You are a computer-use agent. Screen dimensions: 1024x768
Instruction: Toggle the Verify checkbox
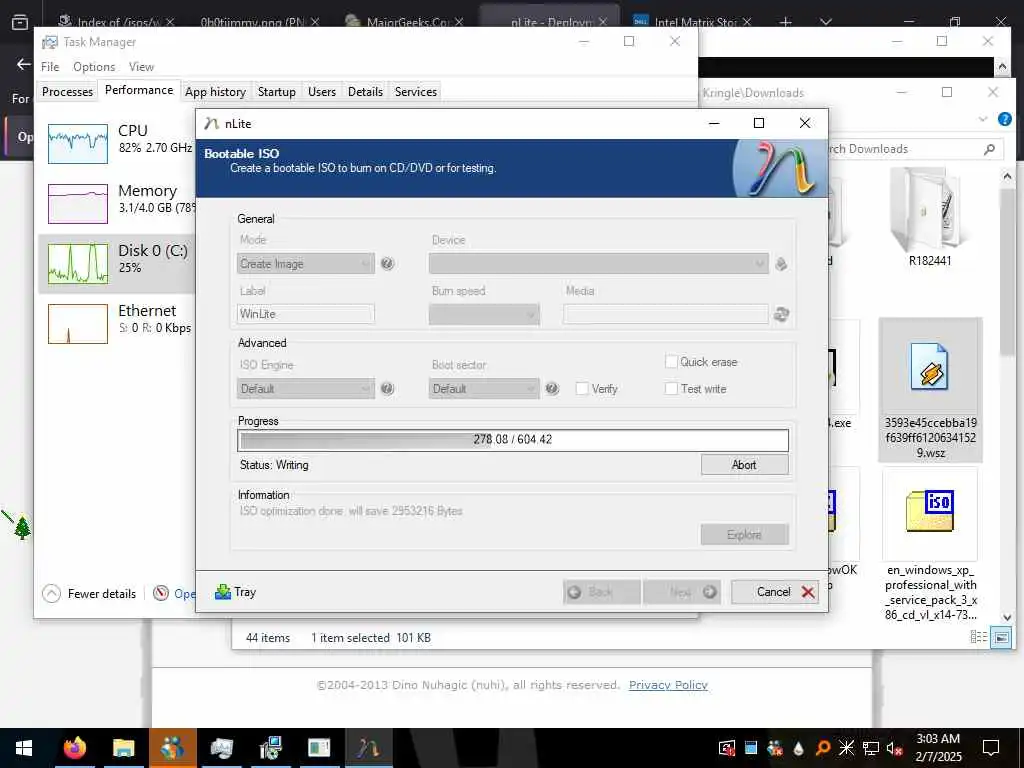pos(581,389)
